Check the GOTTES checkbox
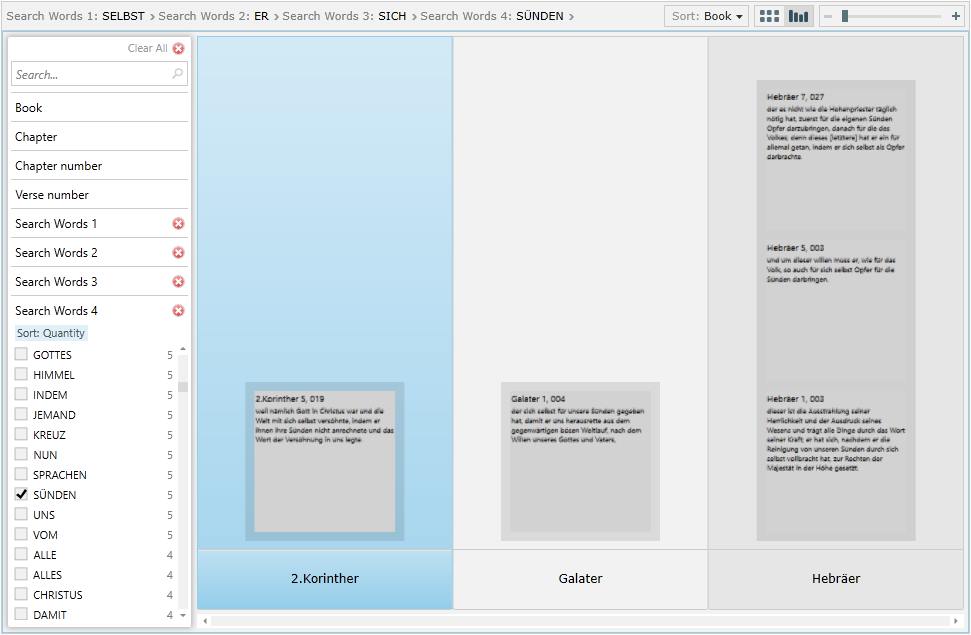 point(21,354)
